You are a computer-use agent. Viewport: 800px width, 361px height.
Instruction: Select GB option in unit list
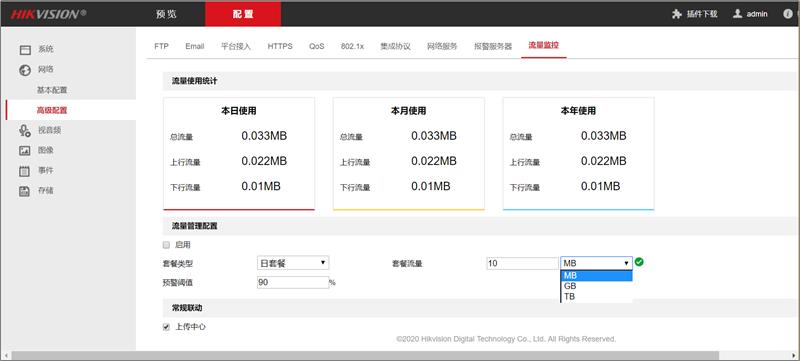coord(596,286)
